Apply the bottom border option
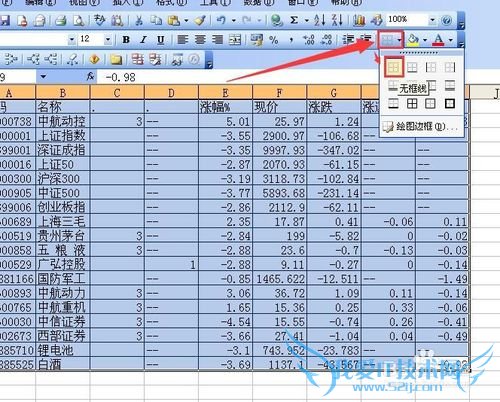Viewport: 500px width, 402px height. pos(412,68)
